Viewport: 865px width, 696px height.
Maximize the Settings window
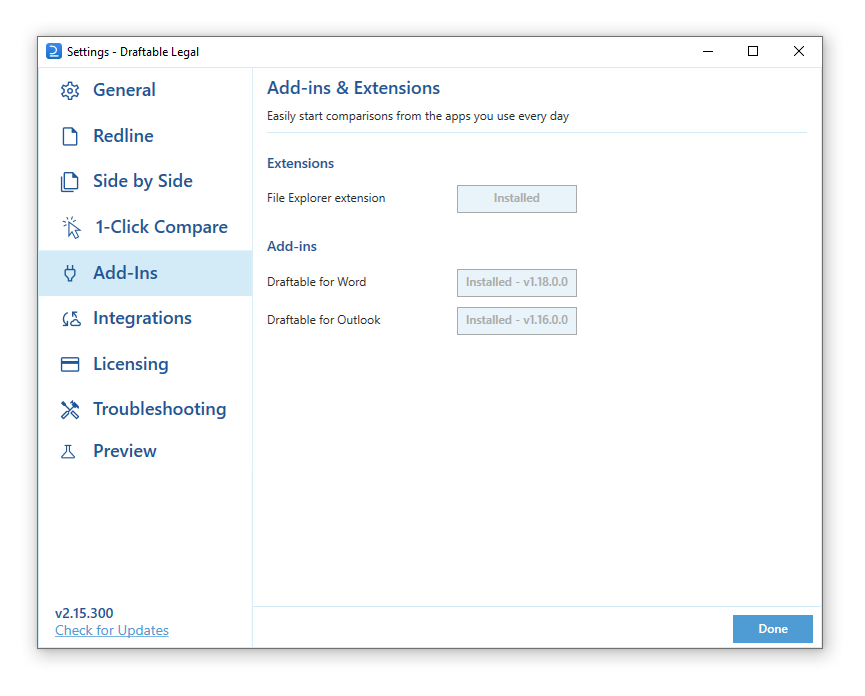[x=753, y=51]
